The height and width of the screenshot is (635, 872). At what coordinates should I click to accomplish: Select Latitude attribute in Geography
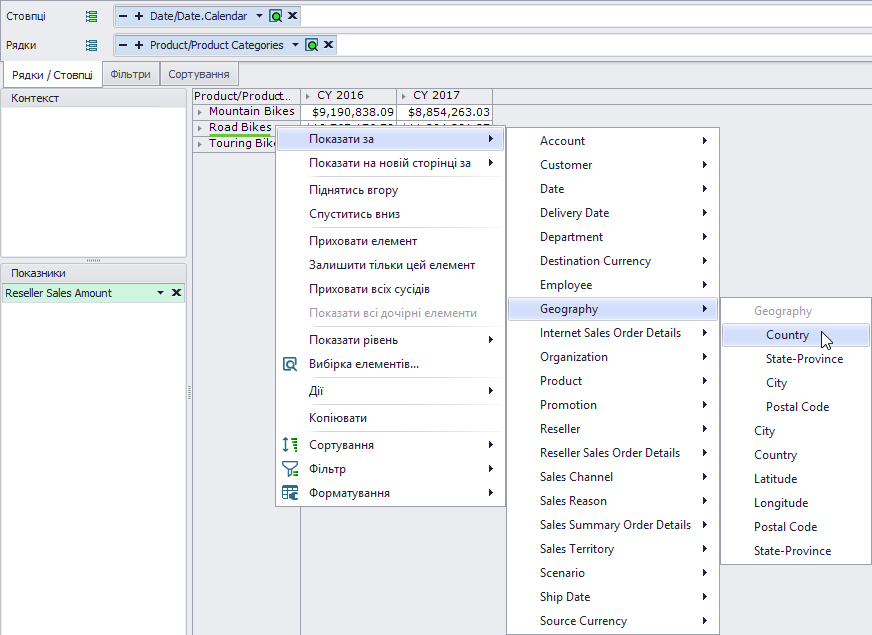pos(796,479)
